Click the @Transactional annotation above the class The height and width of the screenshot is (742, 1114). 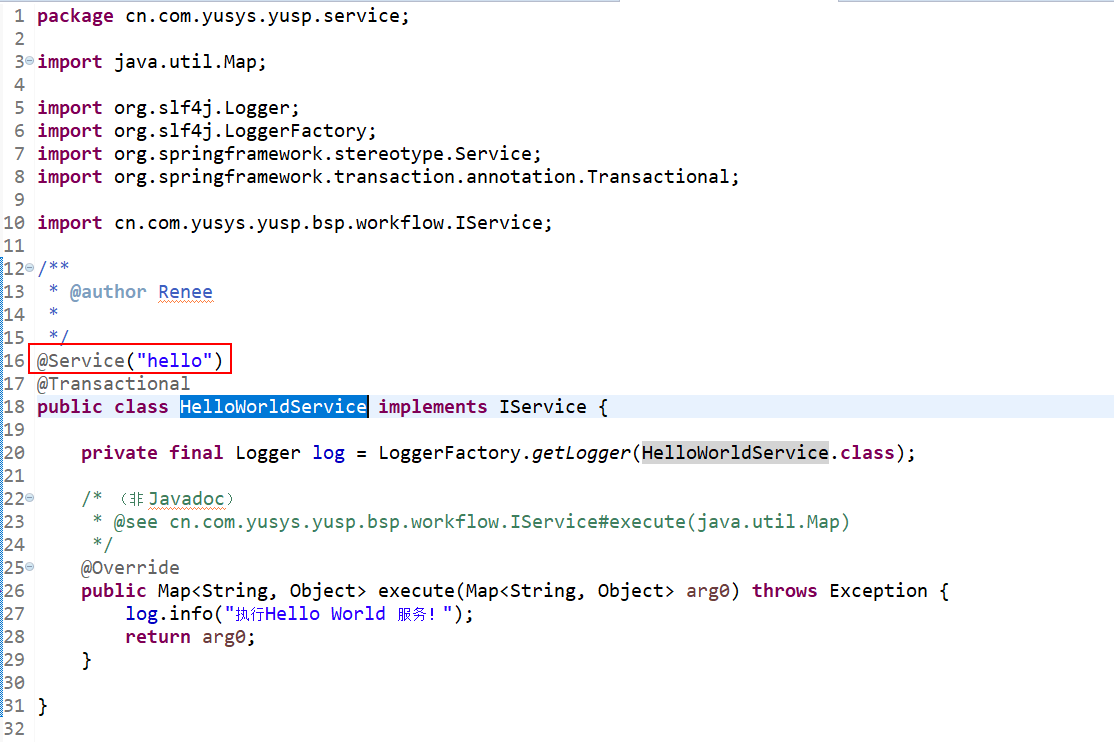(x=113, y=384)
